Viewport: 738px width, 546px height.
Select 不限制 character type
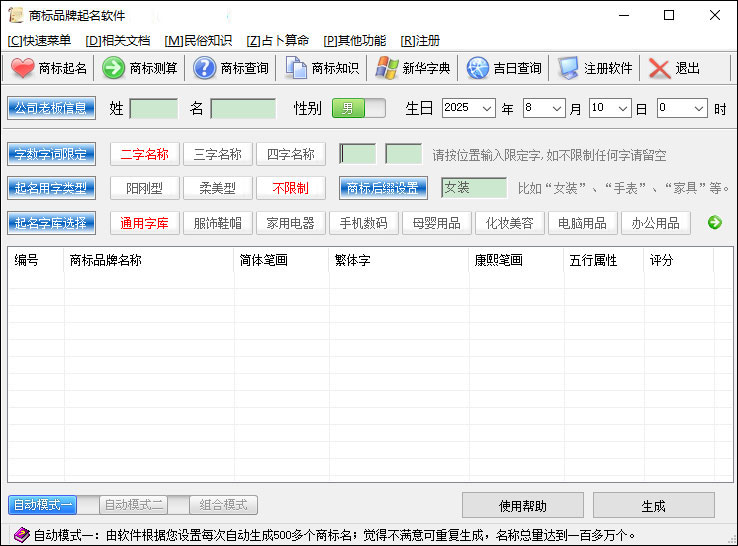(x=290, y=188)
